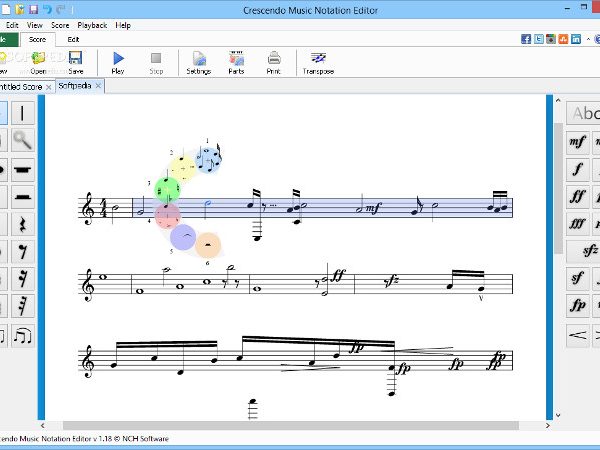The image size is (600, 450).
Task: Click the purple save icon in title bar
Action: [34, 9]
